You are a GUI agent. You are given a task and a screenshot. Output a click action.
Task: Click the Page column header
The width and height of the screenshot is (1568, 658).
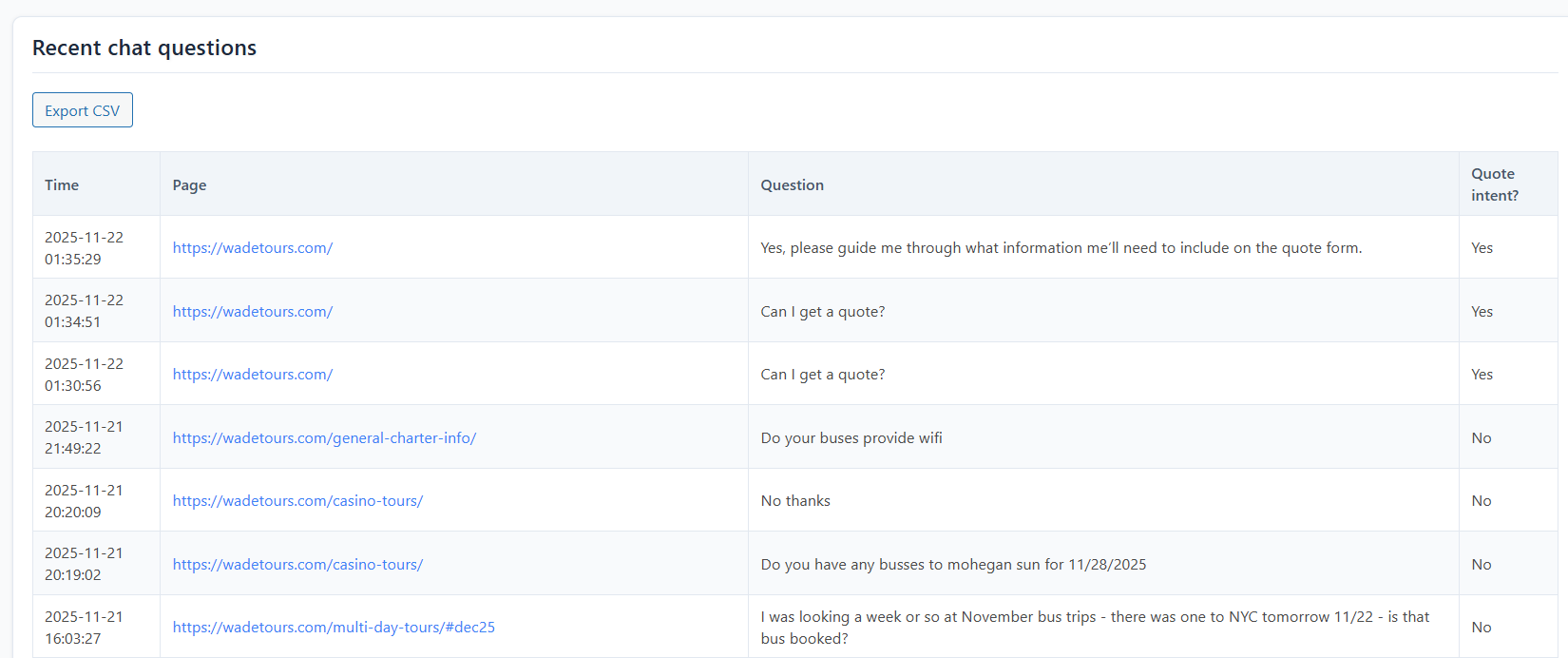[x=189, y=185]
